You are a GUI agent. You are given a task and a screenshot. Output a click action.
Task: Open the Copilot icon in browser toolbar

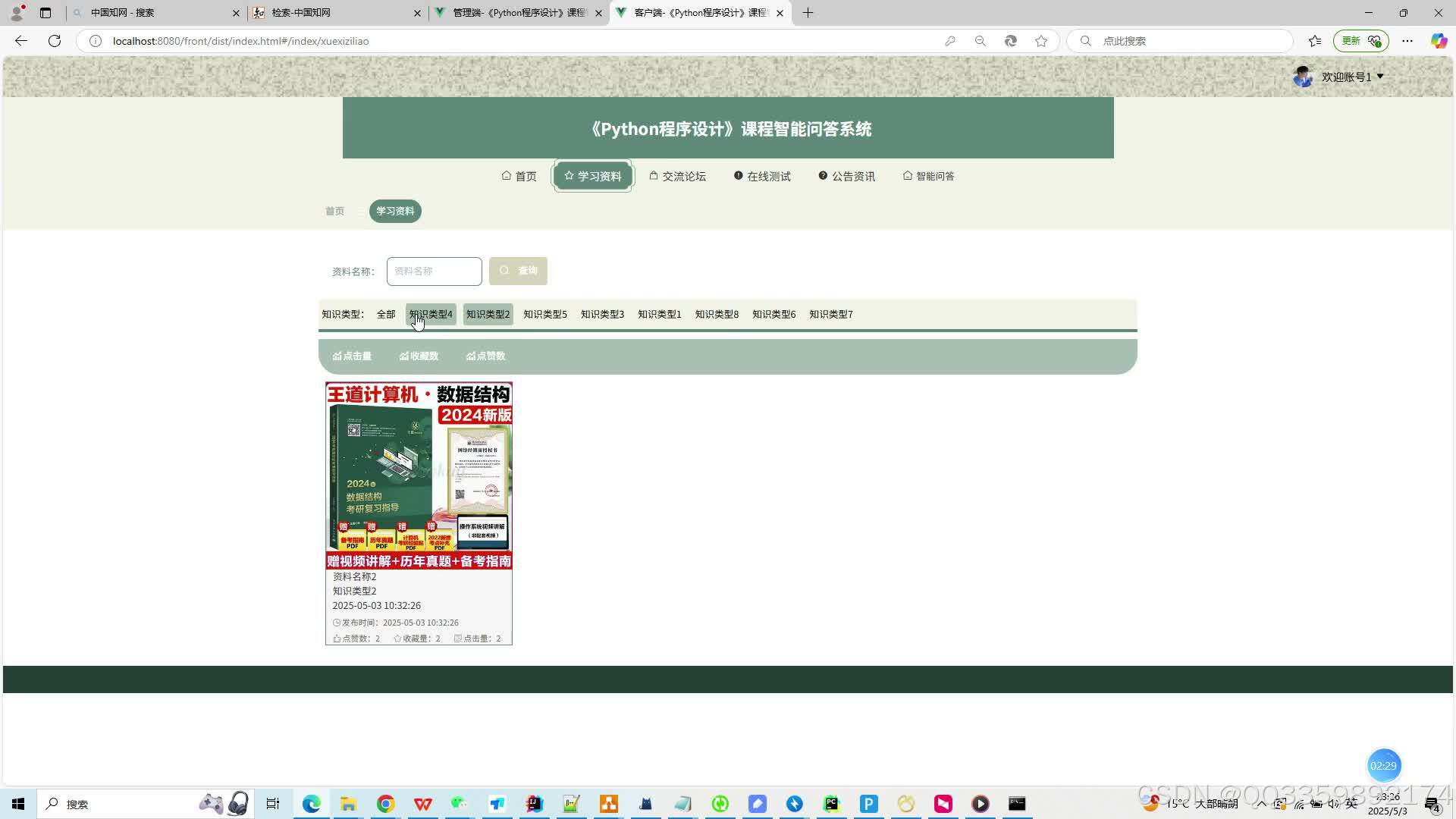point(1439,41)
